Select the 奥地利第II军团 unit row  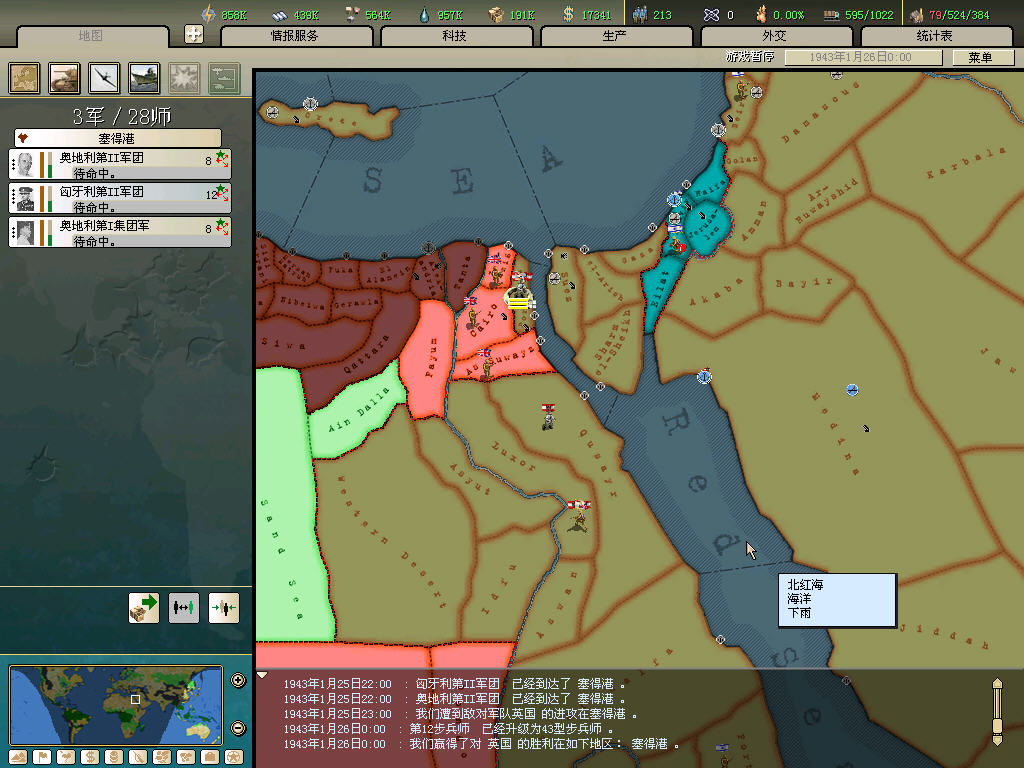(120, 164)
